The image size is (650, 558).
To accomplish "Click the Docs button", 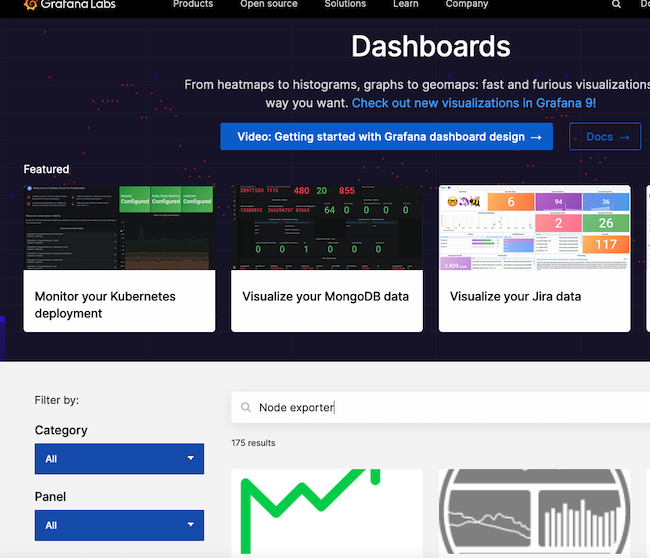I will point(604,137).
